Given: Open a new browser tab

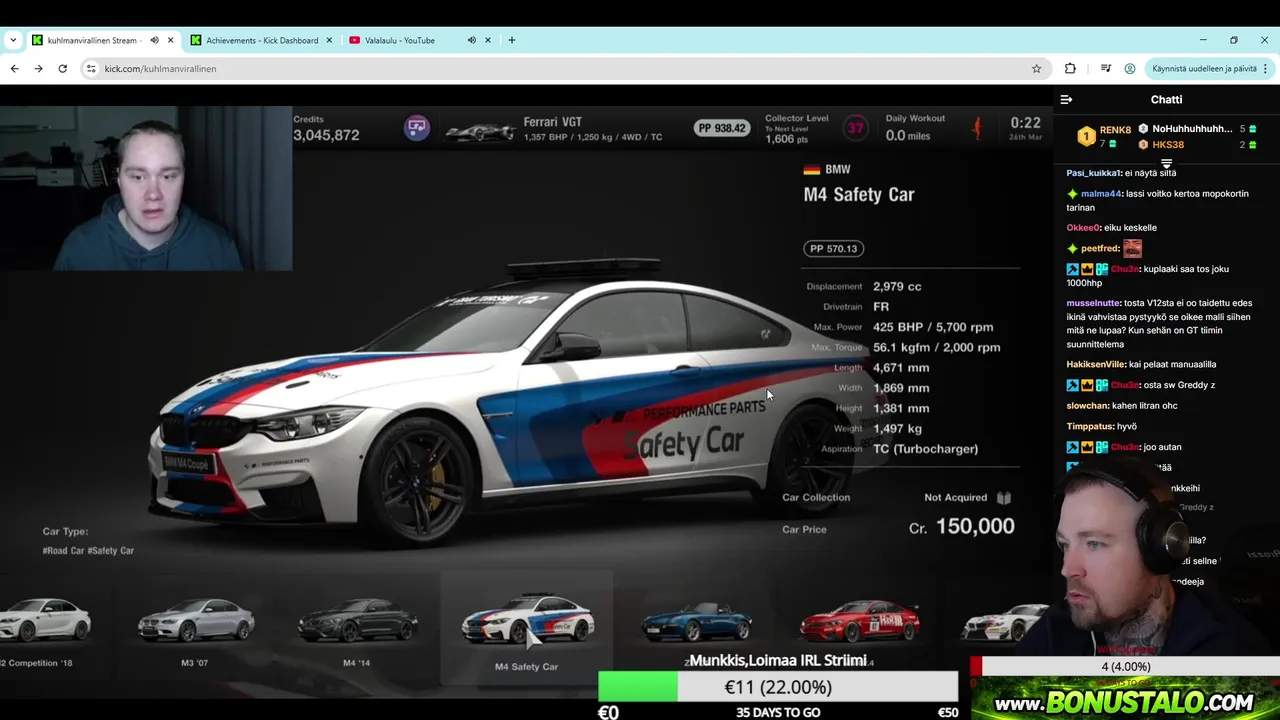Looking at the screenshot, I should click(512, 40).
